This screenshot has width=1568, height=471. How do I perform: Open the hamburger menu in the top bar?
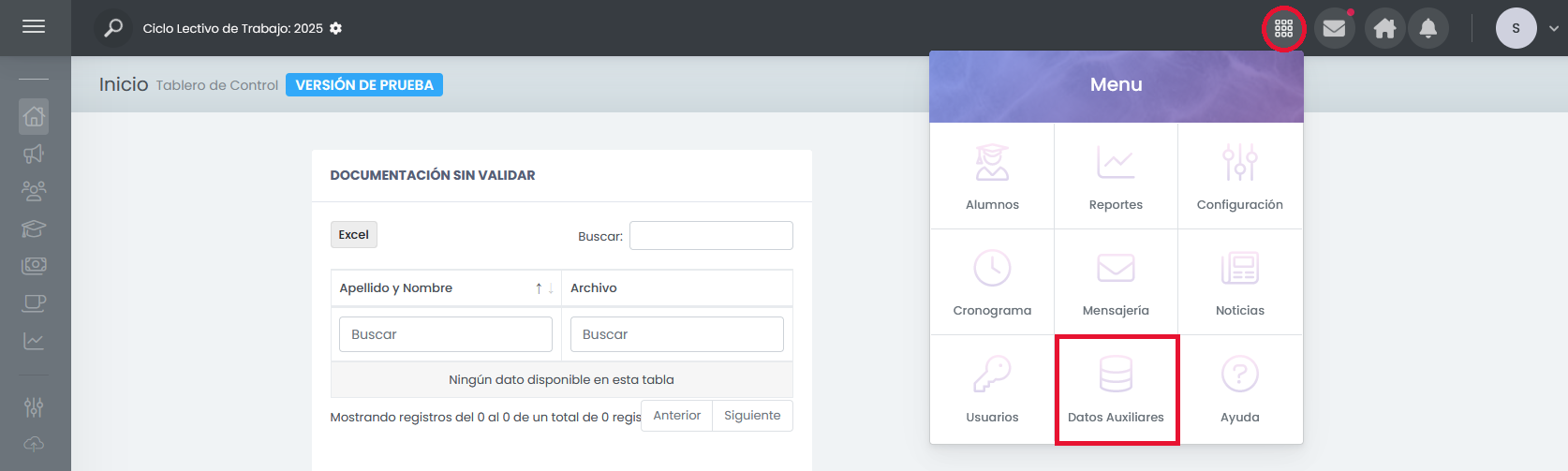[34, 27]
